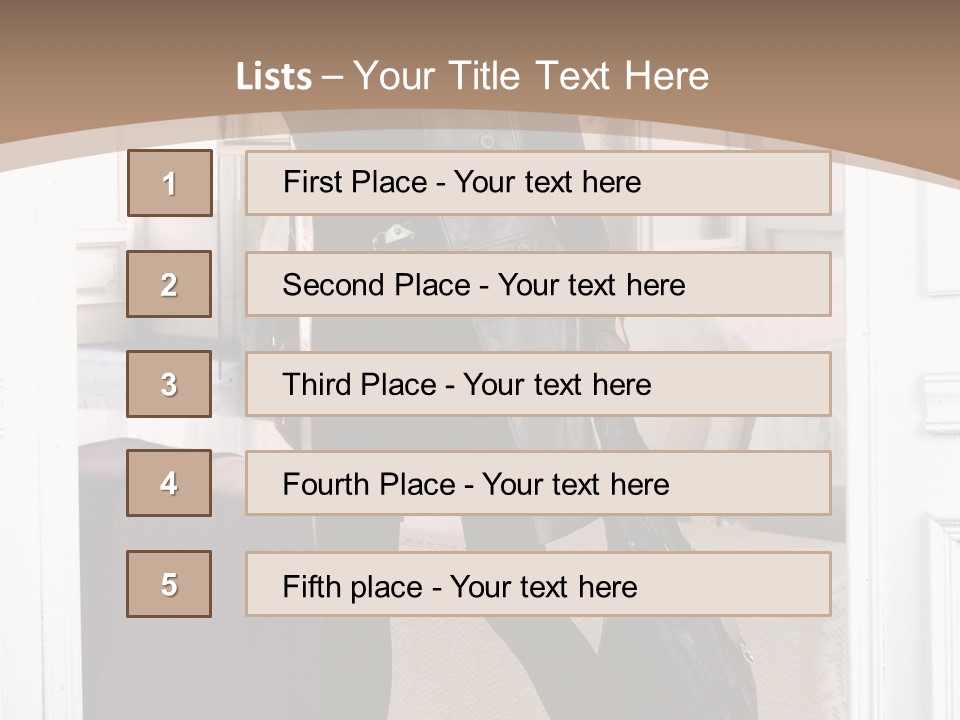Click the word "First" in the top list bar
Viewport: 960px width, 720px height.
coord(312,182)
